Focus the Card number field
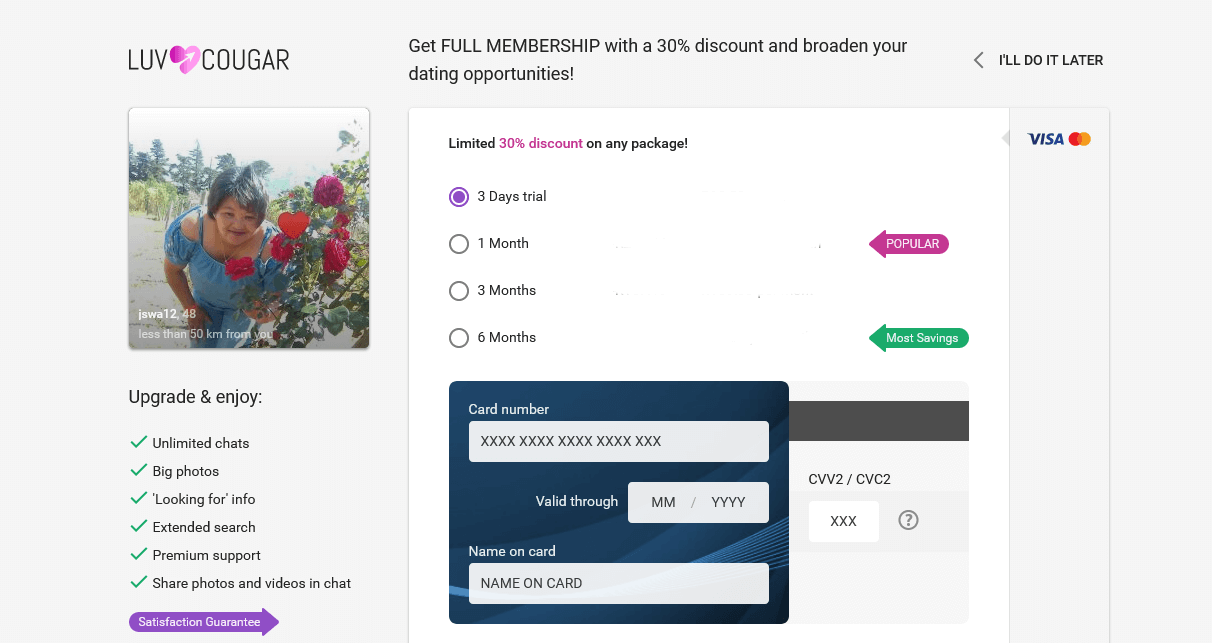 click(619, 441)
